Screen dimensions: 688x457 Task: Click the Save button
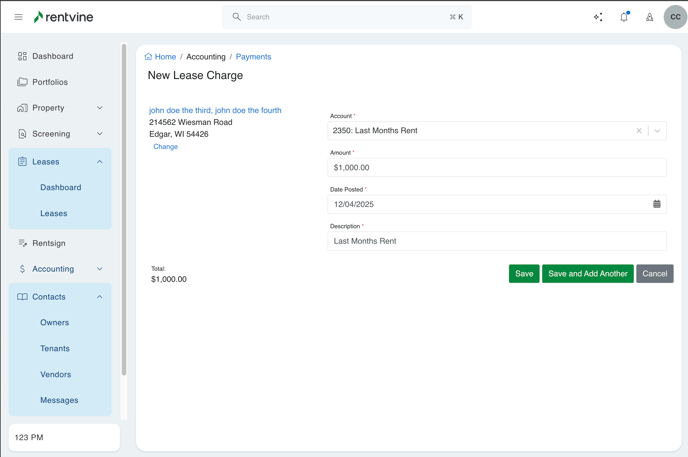524,274
